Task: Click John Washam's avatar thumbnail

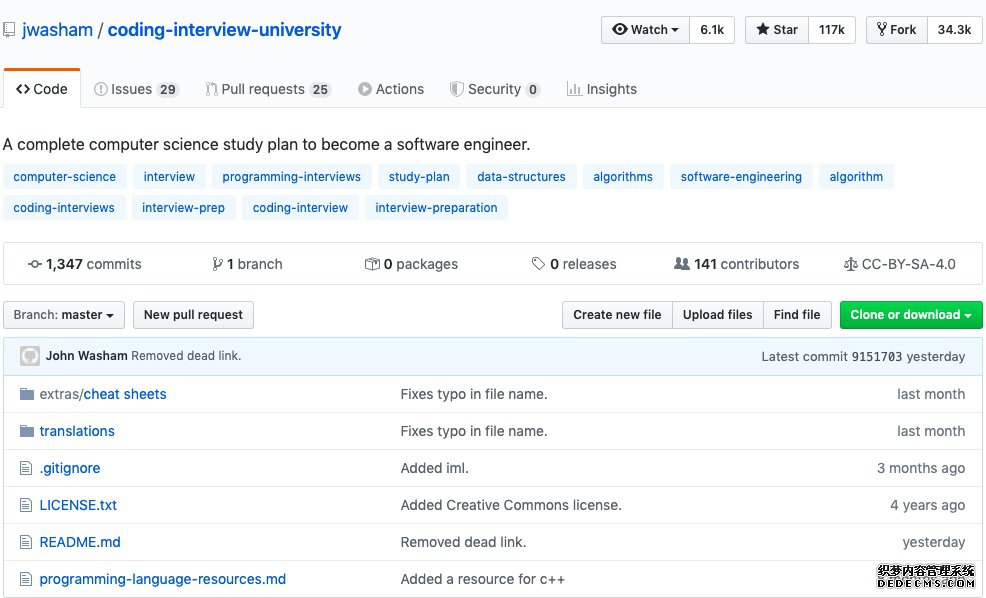Action: tap(30, 356)
